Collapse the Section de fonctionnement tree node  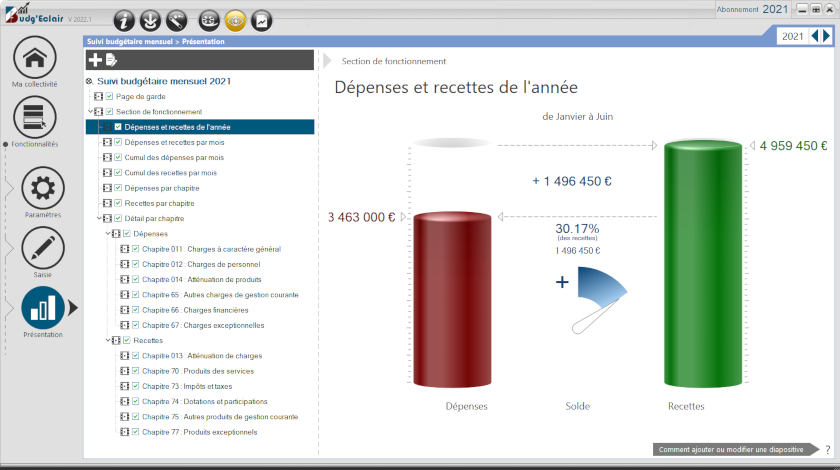[x=90, y=111]
